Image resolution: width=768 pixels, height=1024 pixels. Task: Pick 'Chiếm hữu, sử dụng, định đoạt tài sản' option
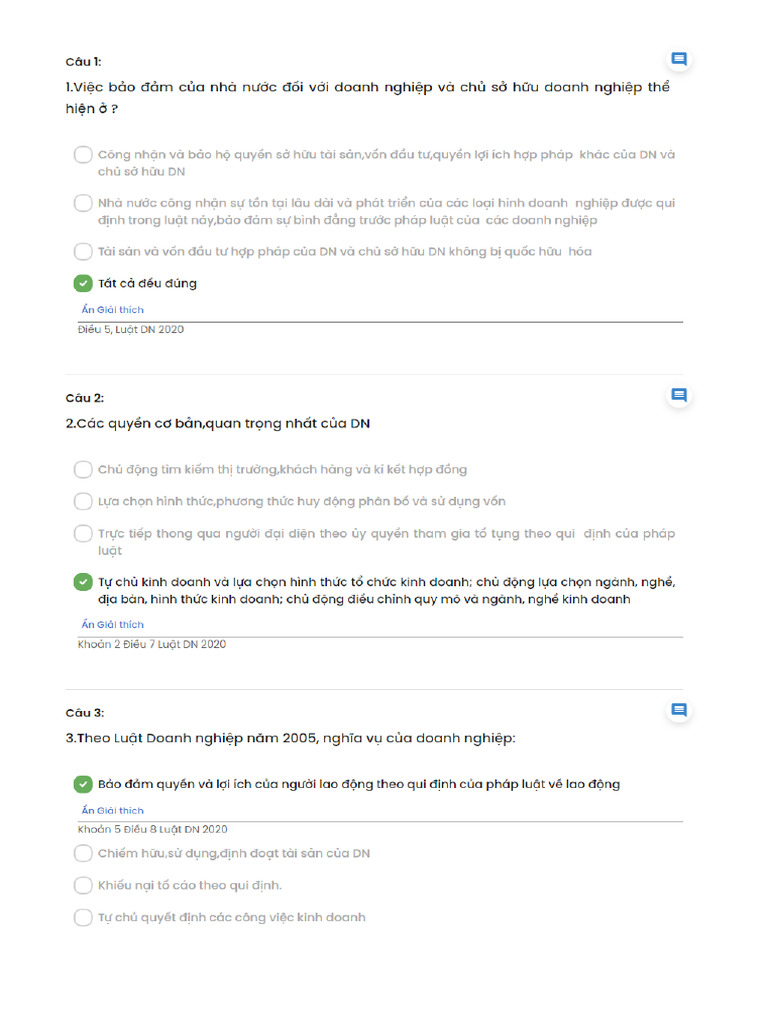coord(83,853)
